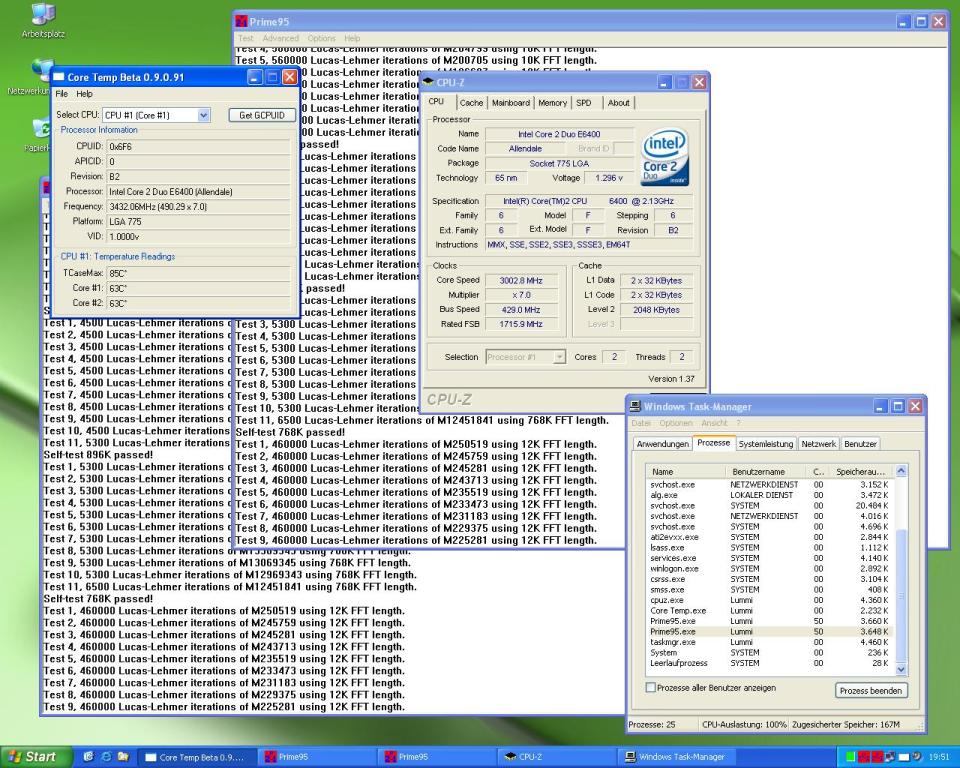Click the Frequency field in Core Temp

click(x=198, y=207)
